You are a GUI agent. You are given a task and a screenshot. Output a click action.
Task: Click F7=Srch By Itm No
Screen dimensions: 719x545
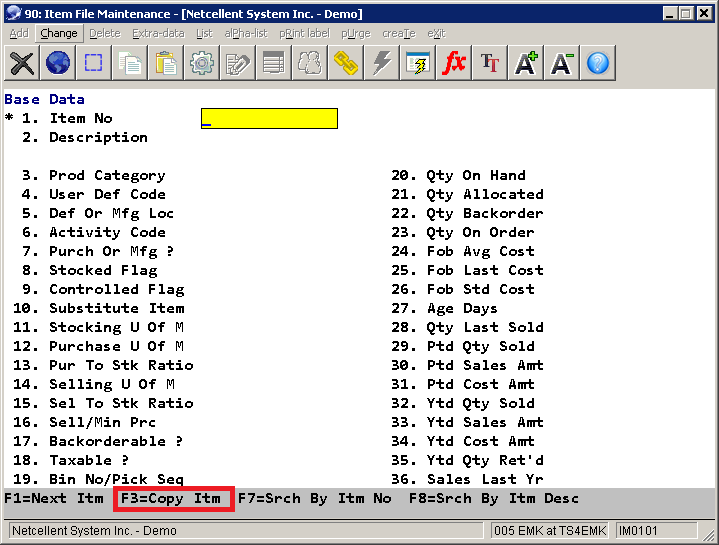(314, 498)
